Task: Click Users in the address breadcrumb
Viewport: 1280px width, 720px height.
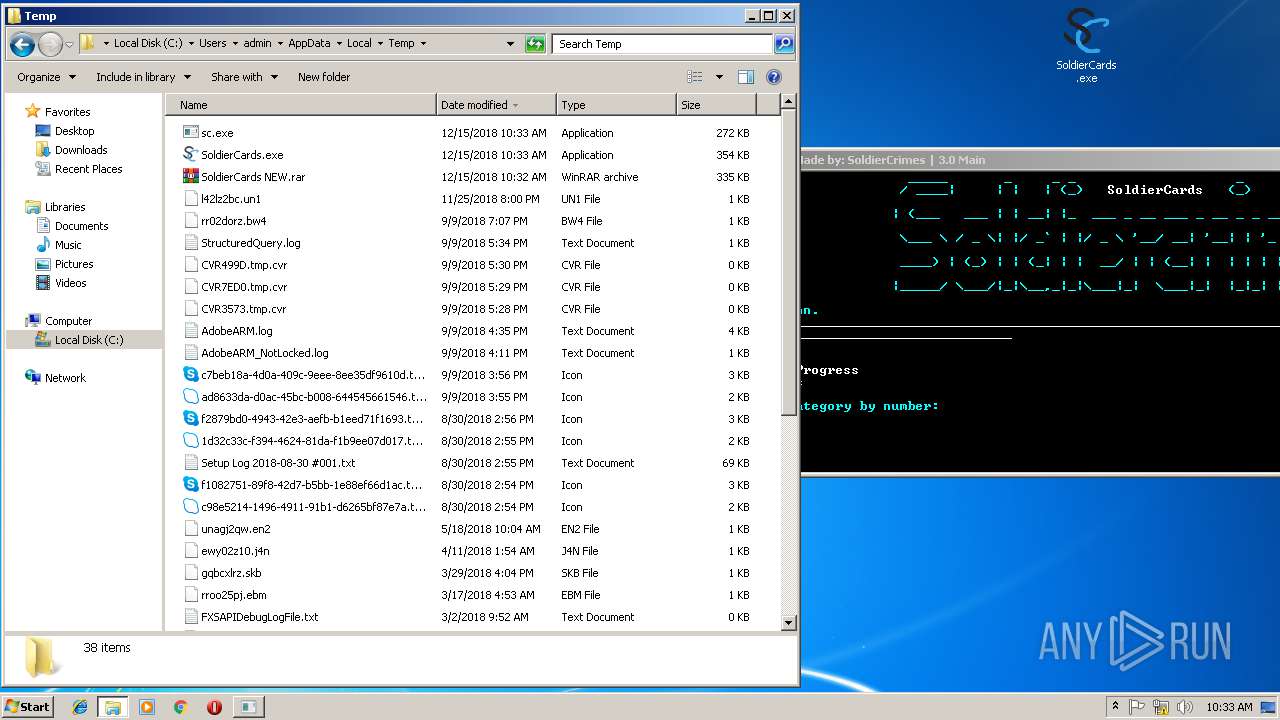Action: click(x=212, y=43)
